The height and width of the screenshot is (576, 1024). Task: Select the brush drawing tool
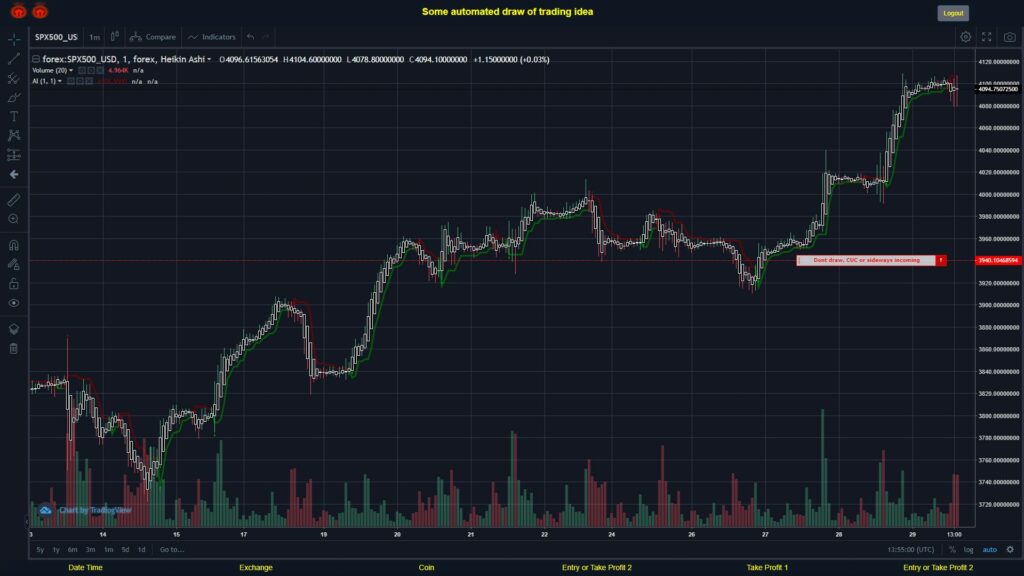click(14, 97)
